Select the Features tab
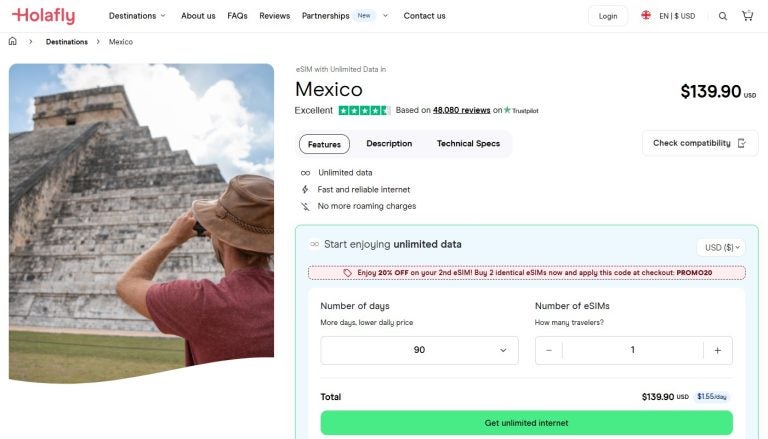The image size is (768, 439). point(324,144)
